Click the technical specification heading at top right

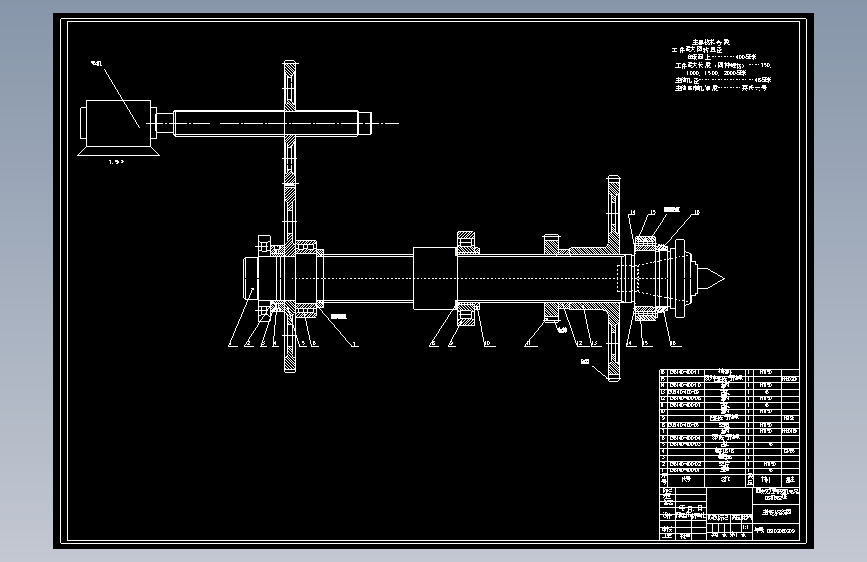(x=711, y=42)
